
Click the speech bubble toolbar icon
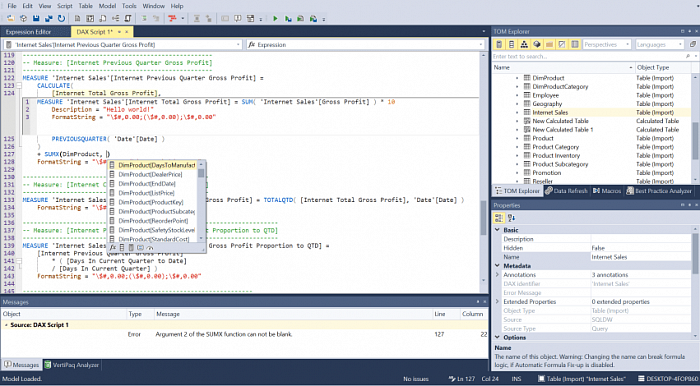pos(238,19)
